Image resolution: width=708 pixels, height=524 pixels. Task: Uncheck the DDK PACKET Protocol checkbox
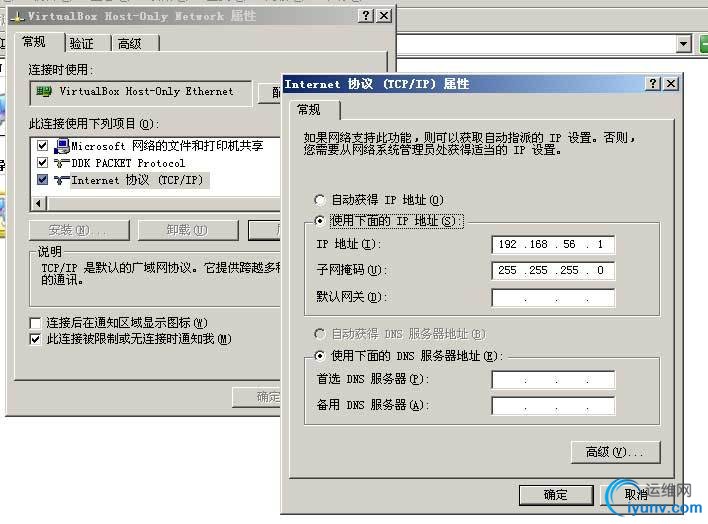pyautogui.click(x=42, y=163)
